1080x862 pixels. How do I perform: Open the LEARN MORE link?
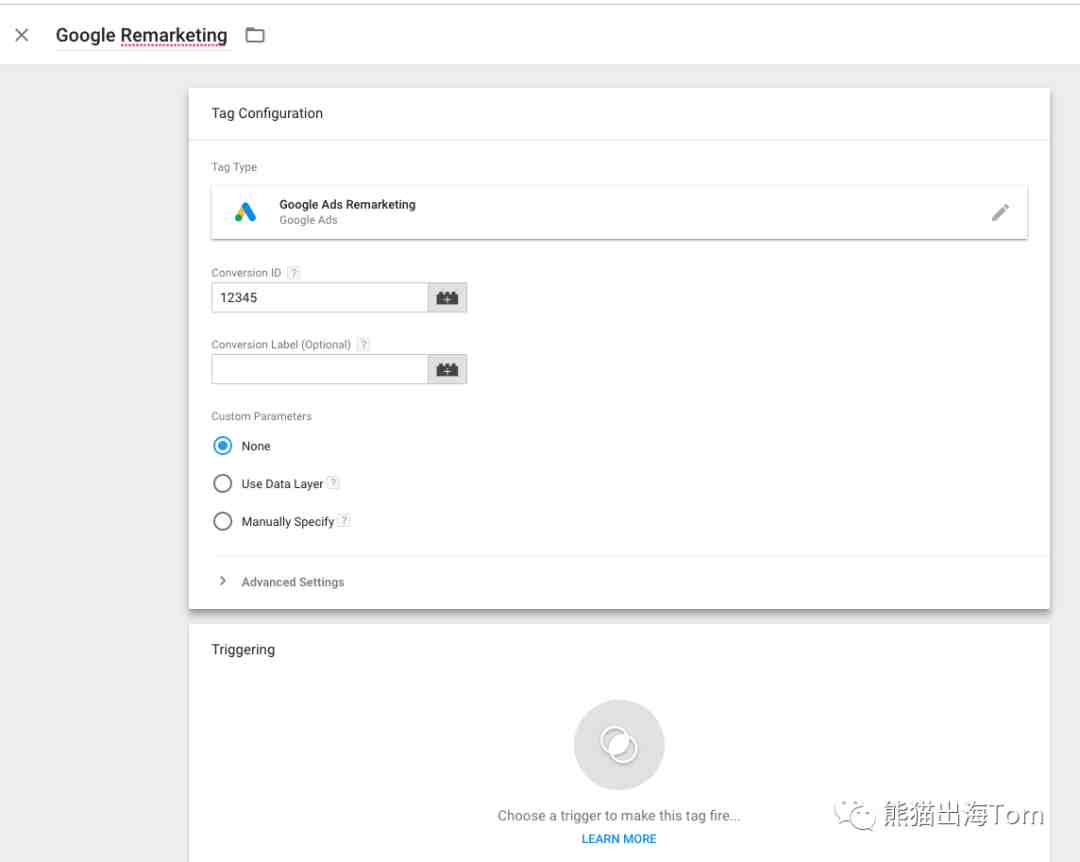(619, 839)
